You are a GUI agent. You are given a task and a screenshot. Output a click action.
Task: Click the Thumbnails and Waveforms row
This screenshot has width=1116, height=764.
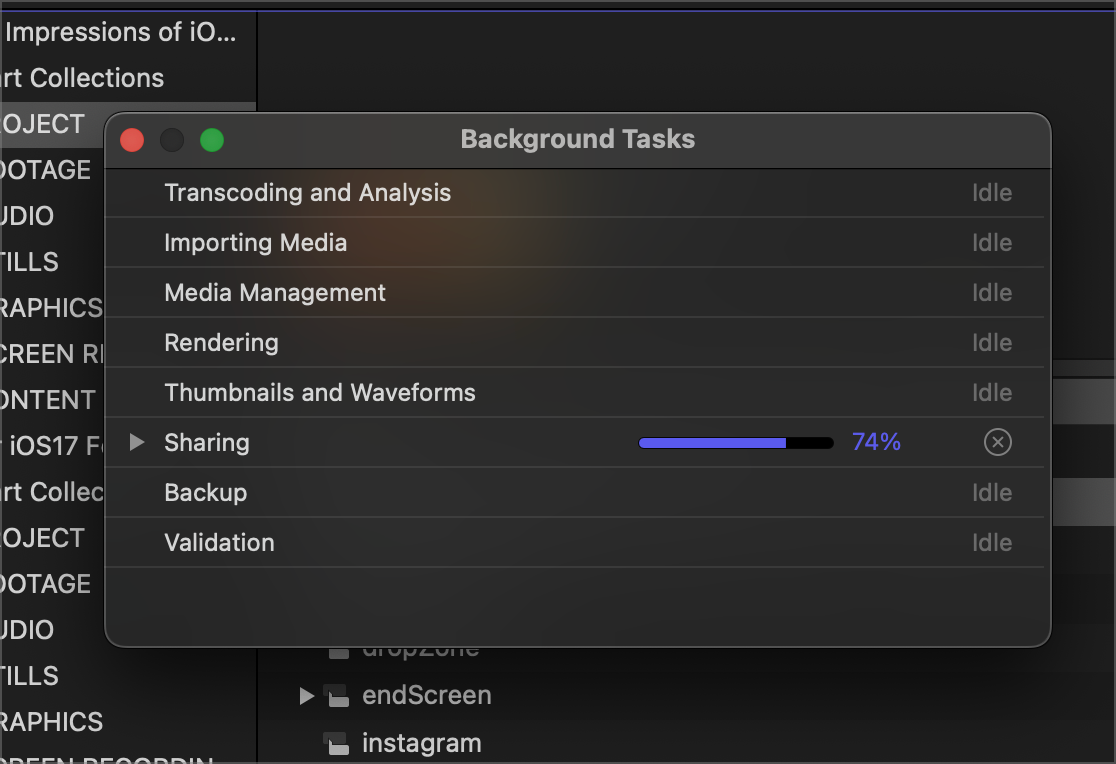[x=574, y=392]
